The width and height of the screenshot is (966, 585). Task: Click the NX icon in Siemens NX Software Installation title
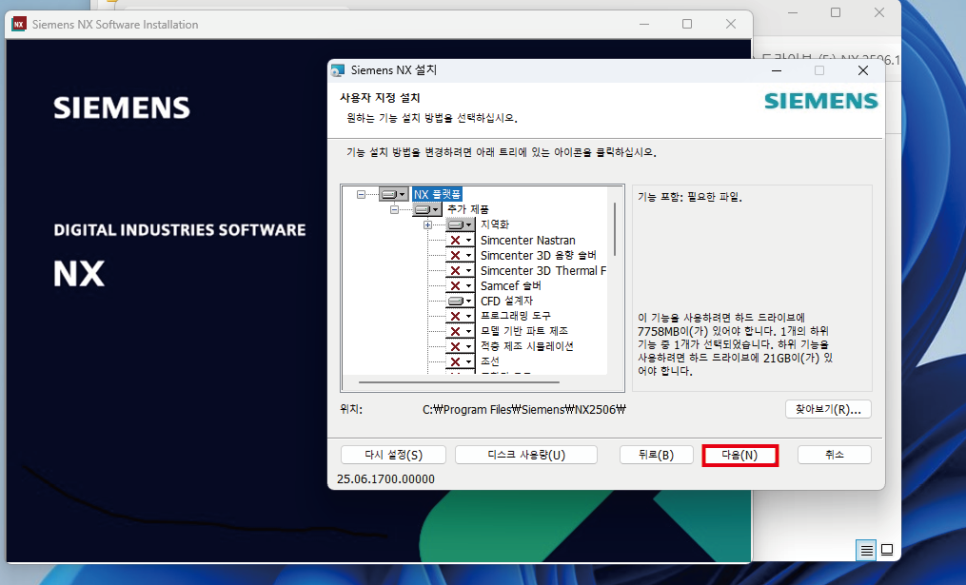(x=19, y=25)
